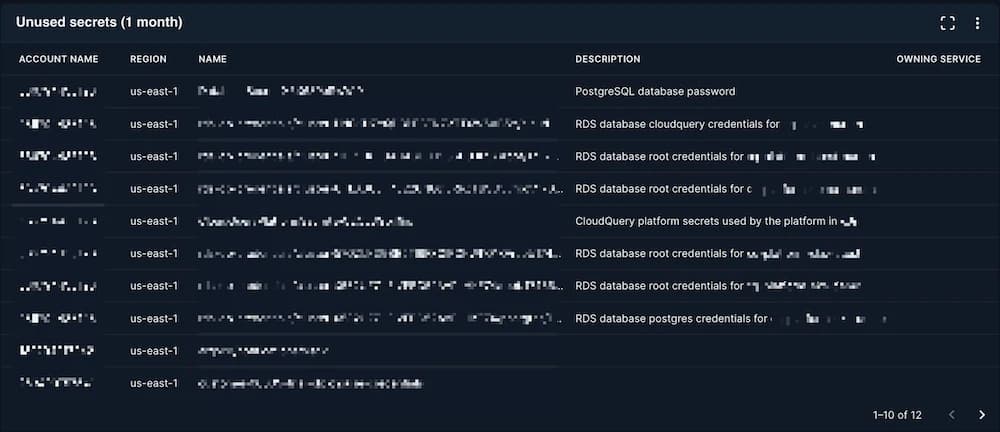
Task: Sort by the Account Name column header
Action: [58, 59]
